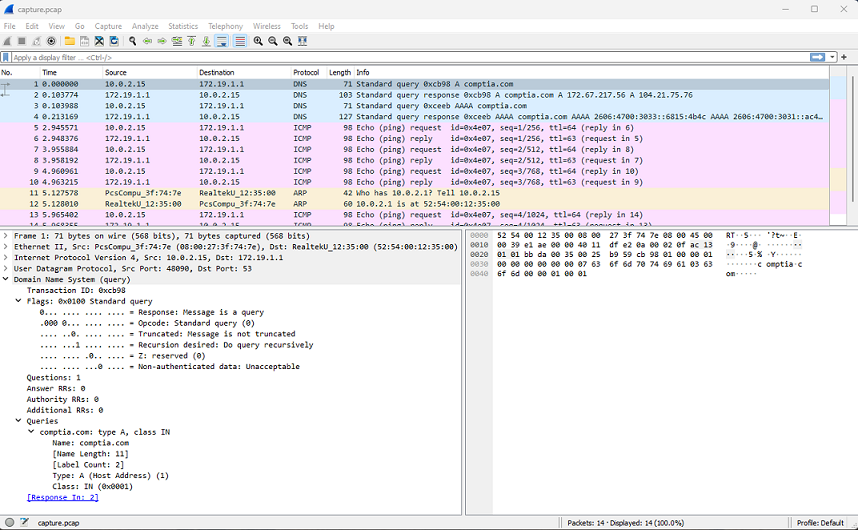Open the capture options dialog
The width and height of the screenshot is (858, 530).
click(x=51, y=41)
